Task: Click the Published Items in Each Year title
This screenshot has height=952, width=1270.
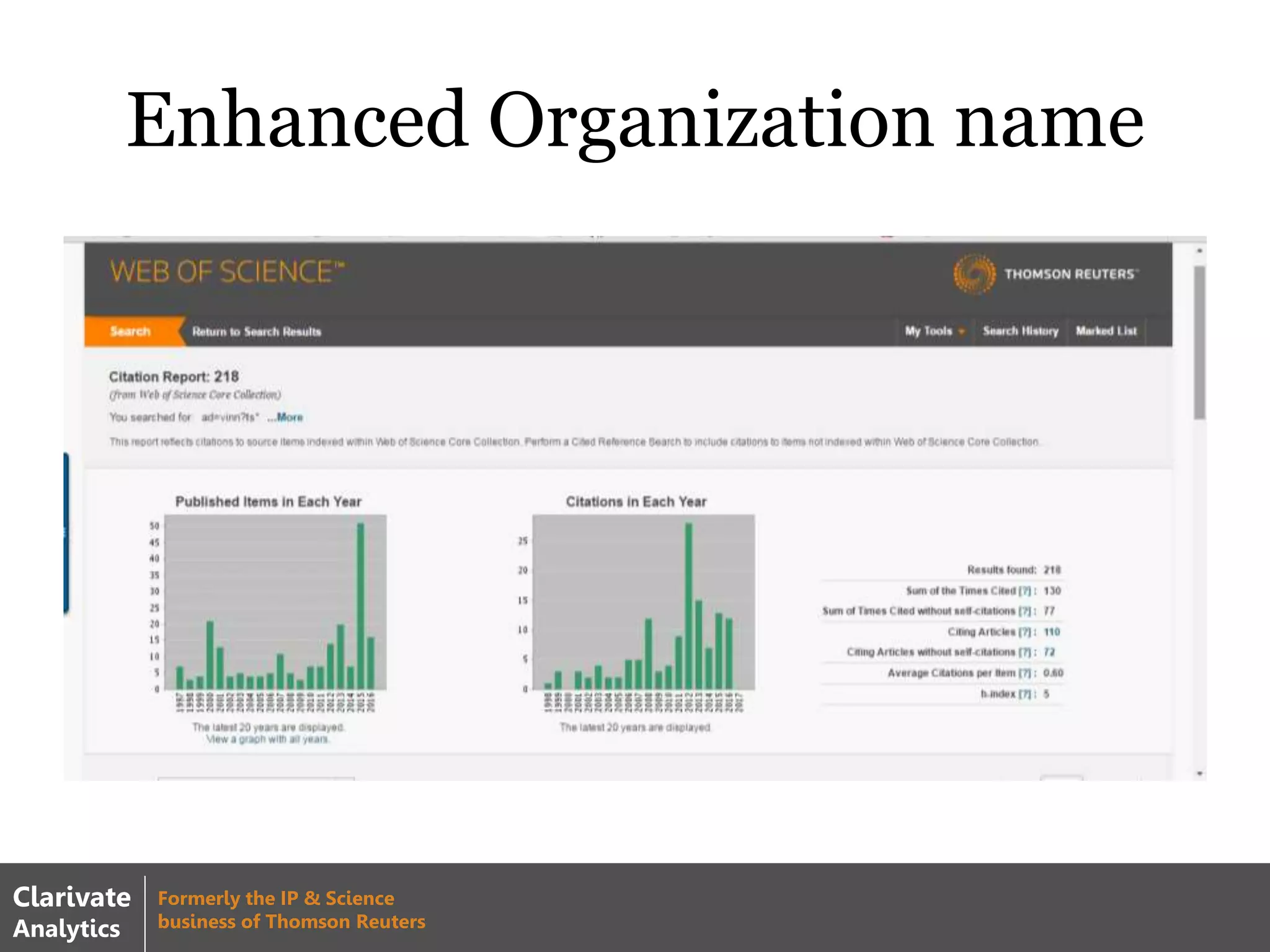Action: [x=268, y=501]
